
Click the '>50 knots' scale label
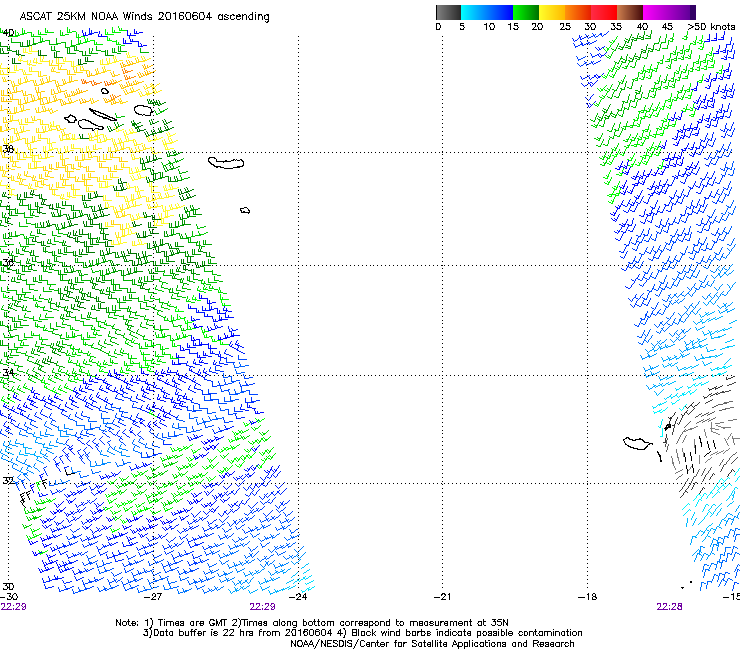pos(711,27)
